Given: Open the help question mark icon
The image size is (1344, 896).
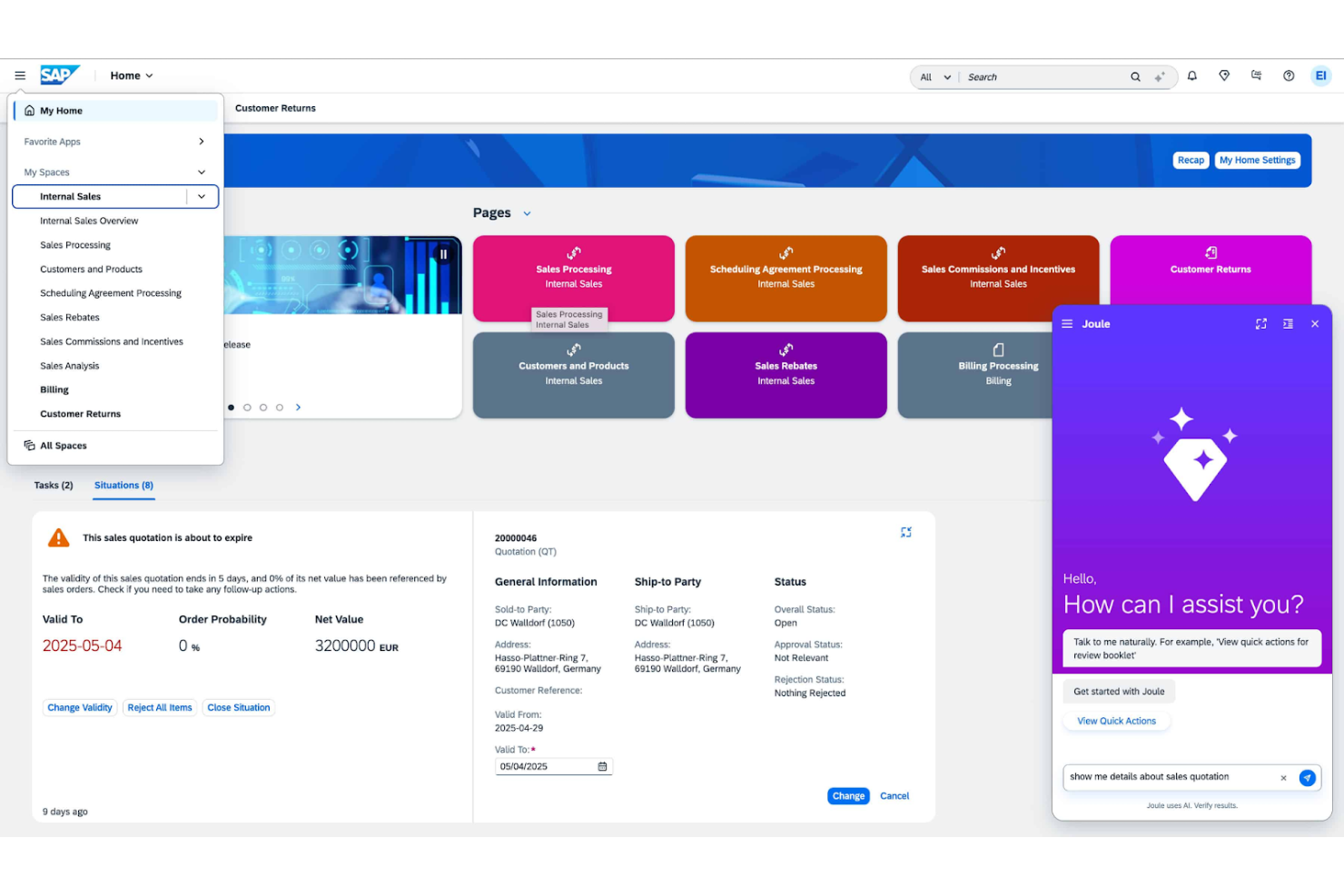Looking at the screenshot, I should (x=1289, y=76).
